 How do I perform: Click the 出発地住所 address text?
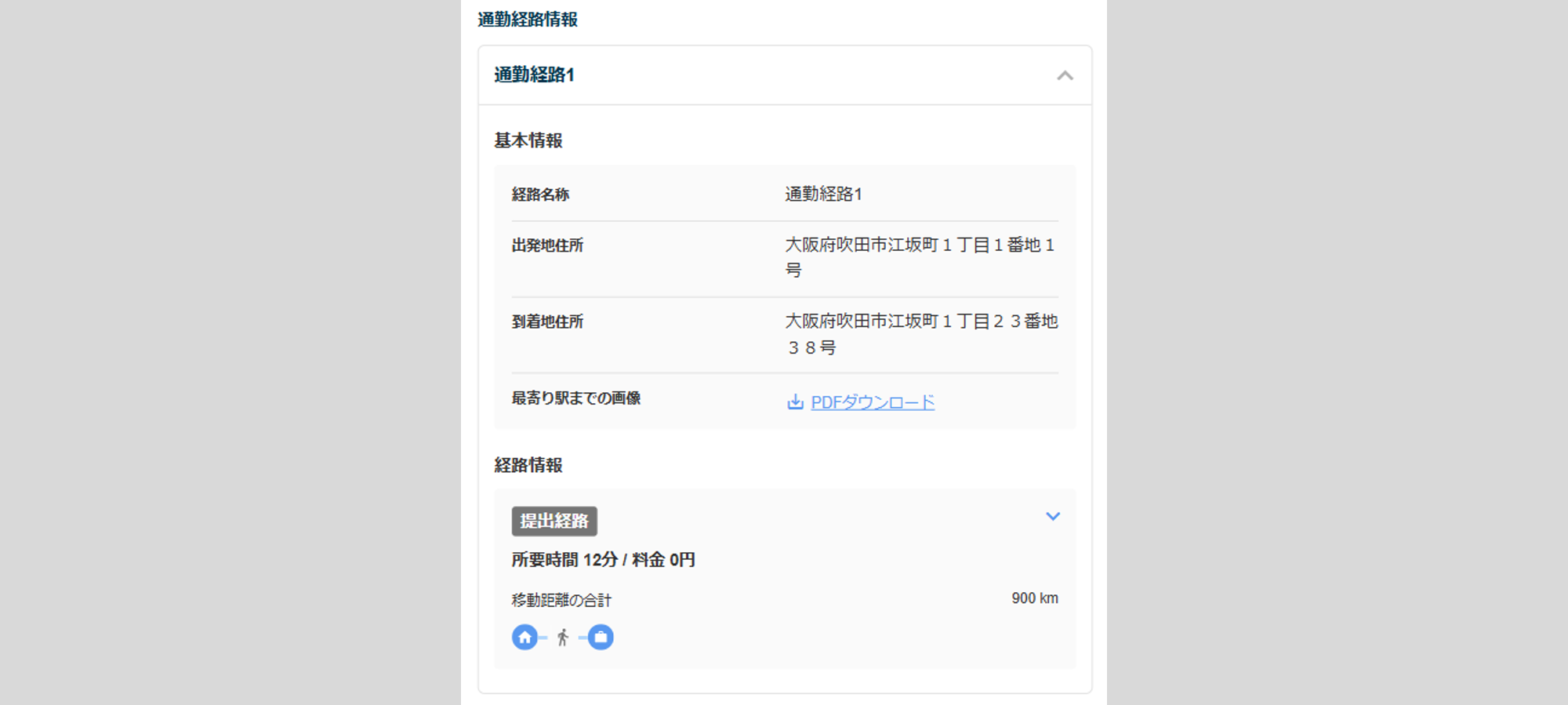coord(921,257)
